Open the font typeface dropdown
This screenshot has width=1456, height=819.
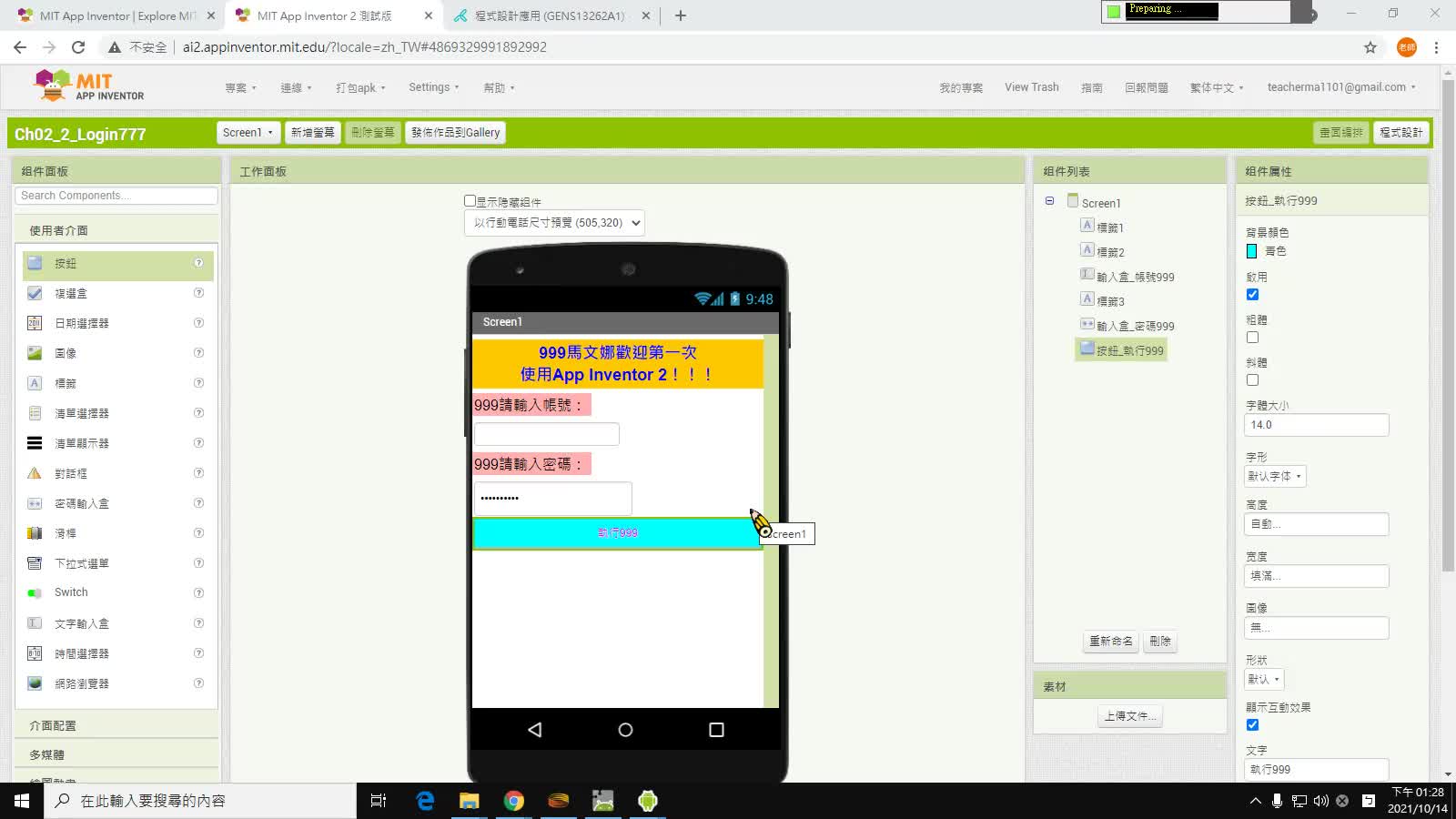click(x=1275, y=476)
